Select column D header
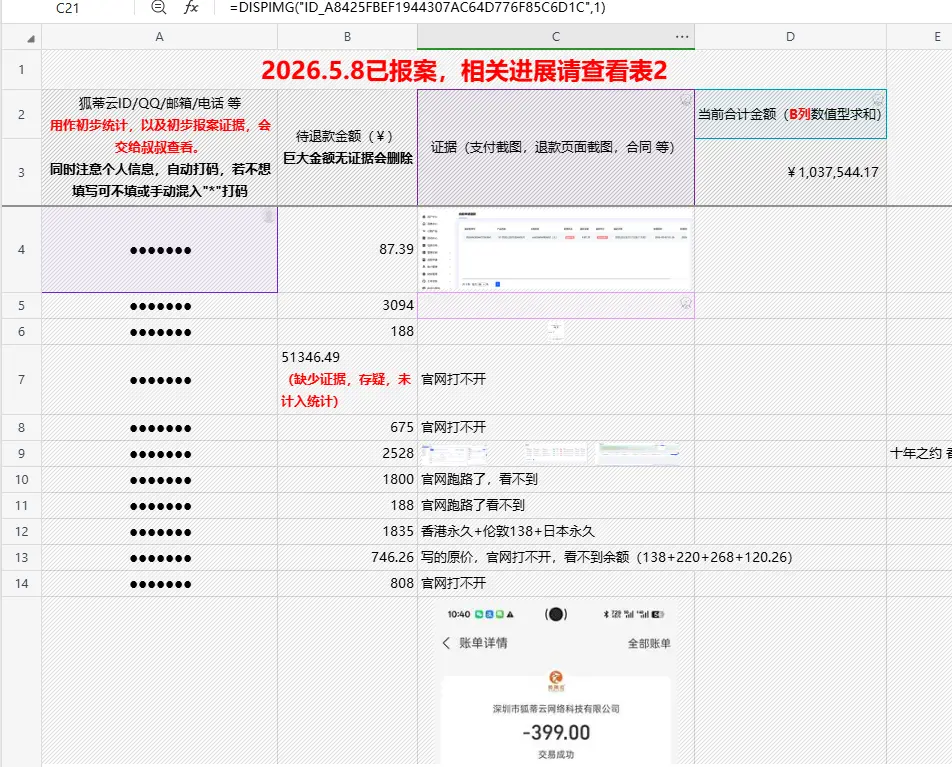Image resolution: width=952 pixels, height=767 pixels. 790,37
